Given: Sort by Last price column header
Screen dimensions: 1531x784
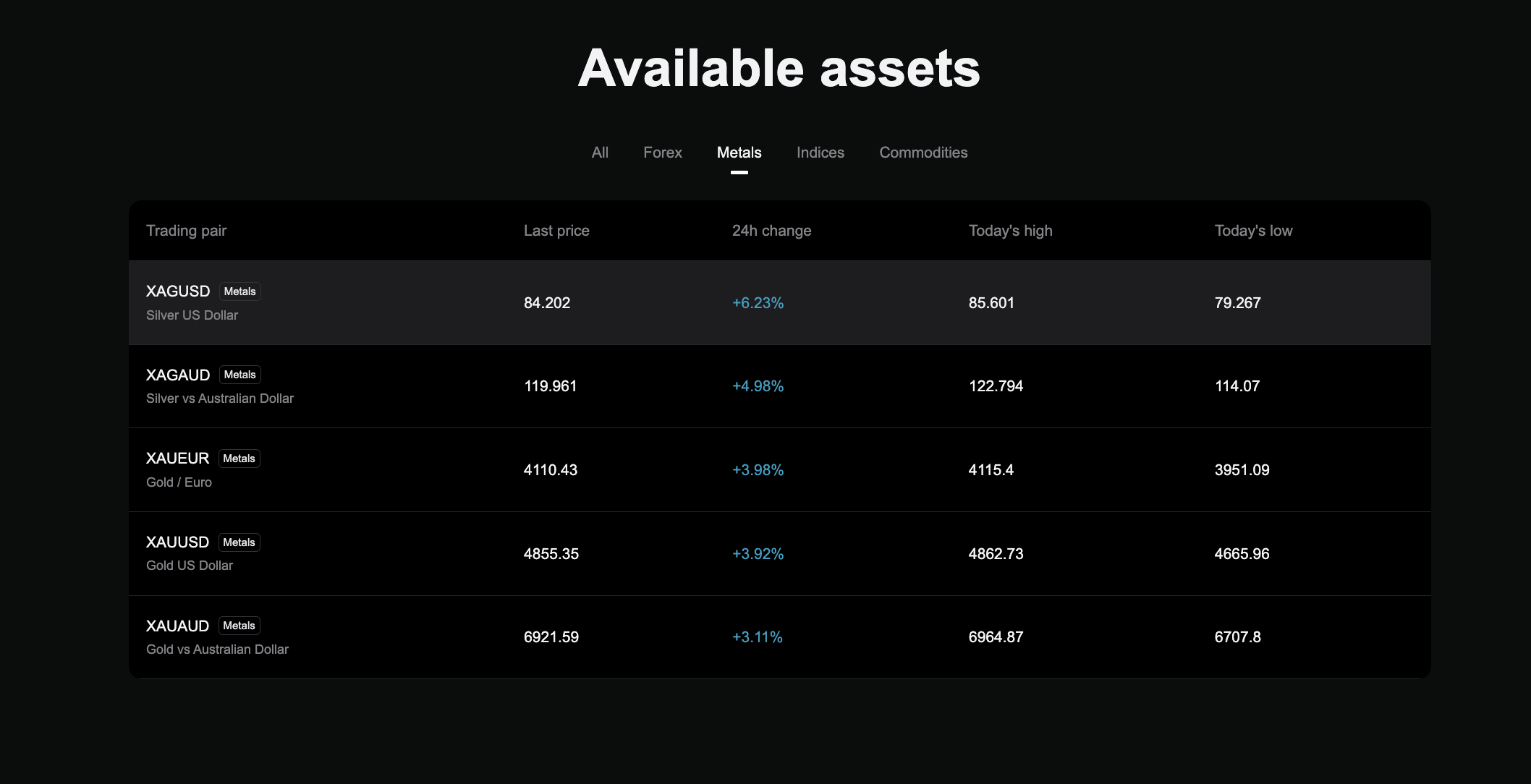Looking at the screenshot, I should pos(556,231).
